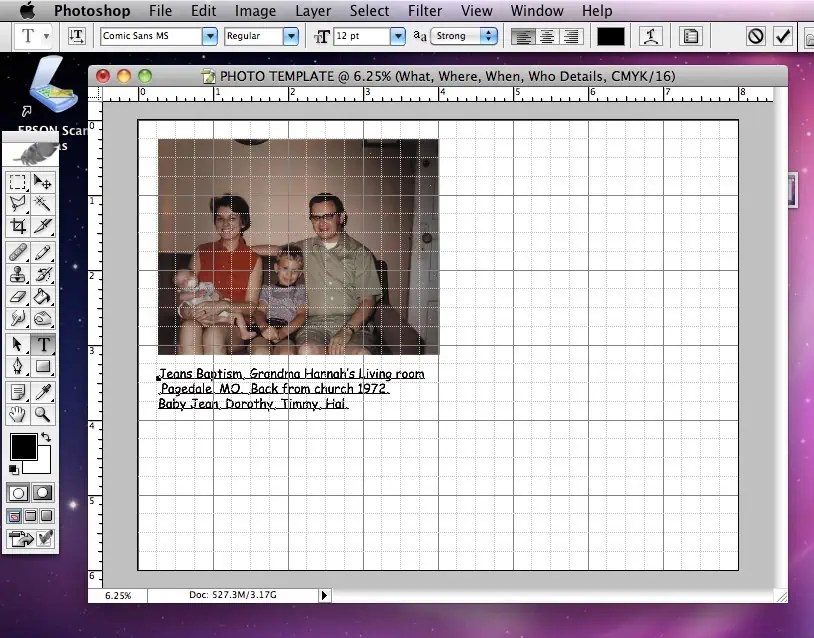Select the Crop tool
Screen dimensions: 814x638
click(16, 226)
